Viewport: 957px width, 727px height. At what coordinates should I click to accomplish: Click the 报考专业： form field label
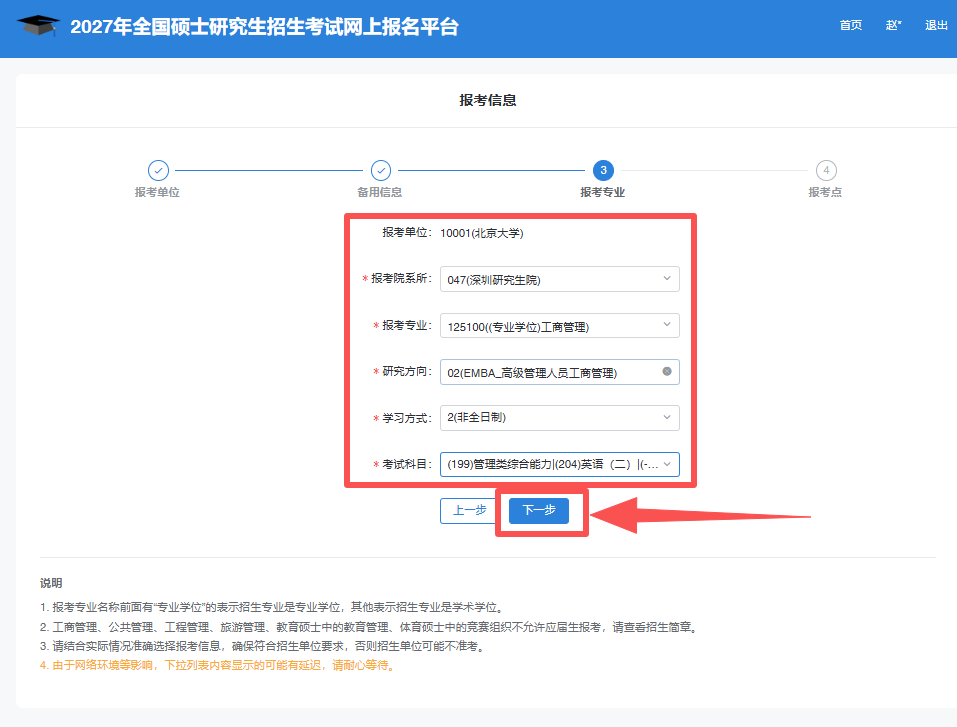(407, 325)
